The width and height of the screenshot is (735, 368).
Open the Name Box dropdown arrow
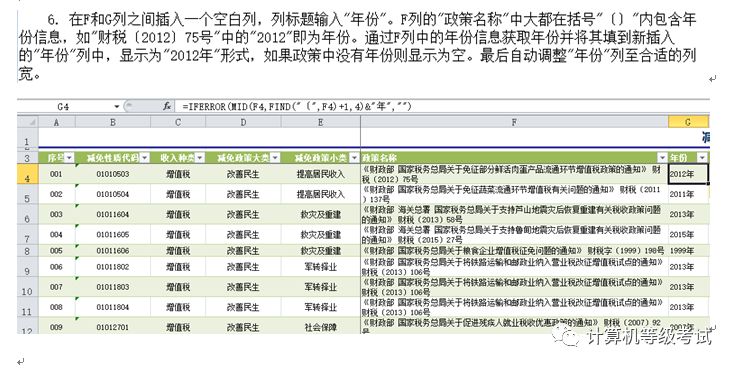pos(117,107)
